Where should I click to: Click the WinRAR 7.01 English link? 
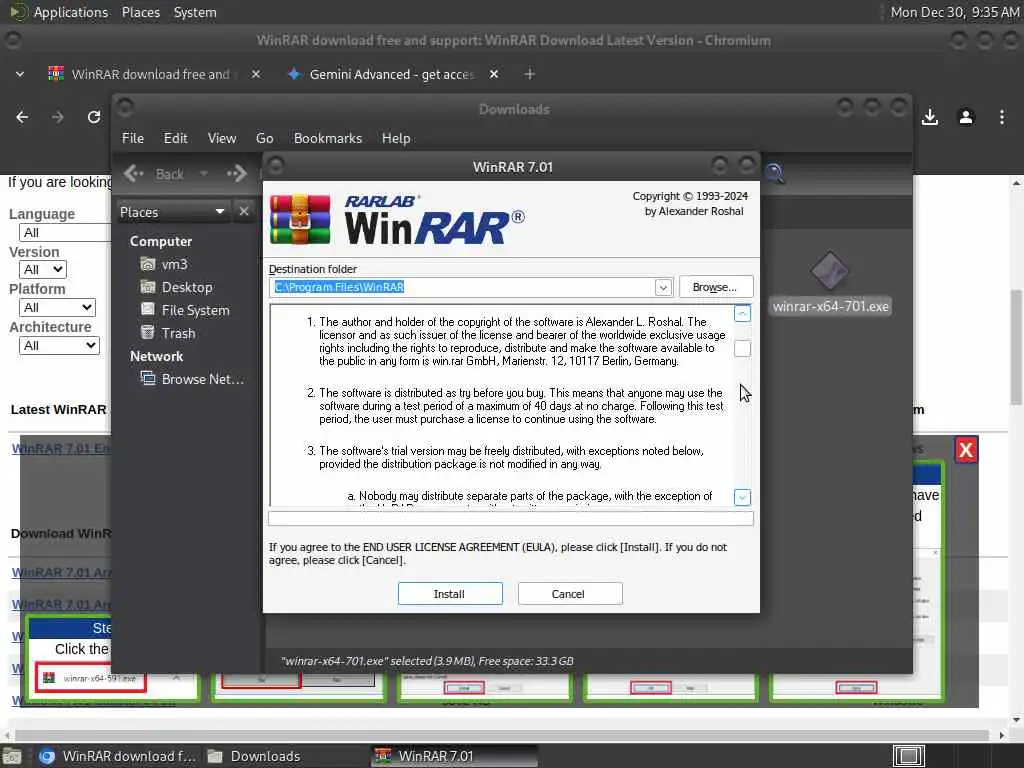[x=61, y=449]
